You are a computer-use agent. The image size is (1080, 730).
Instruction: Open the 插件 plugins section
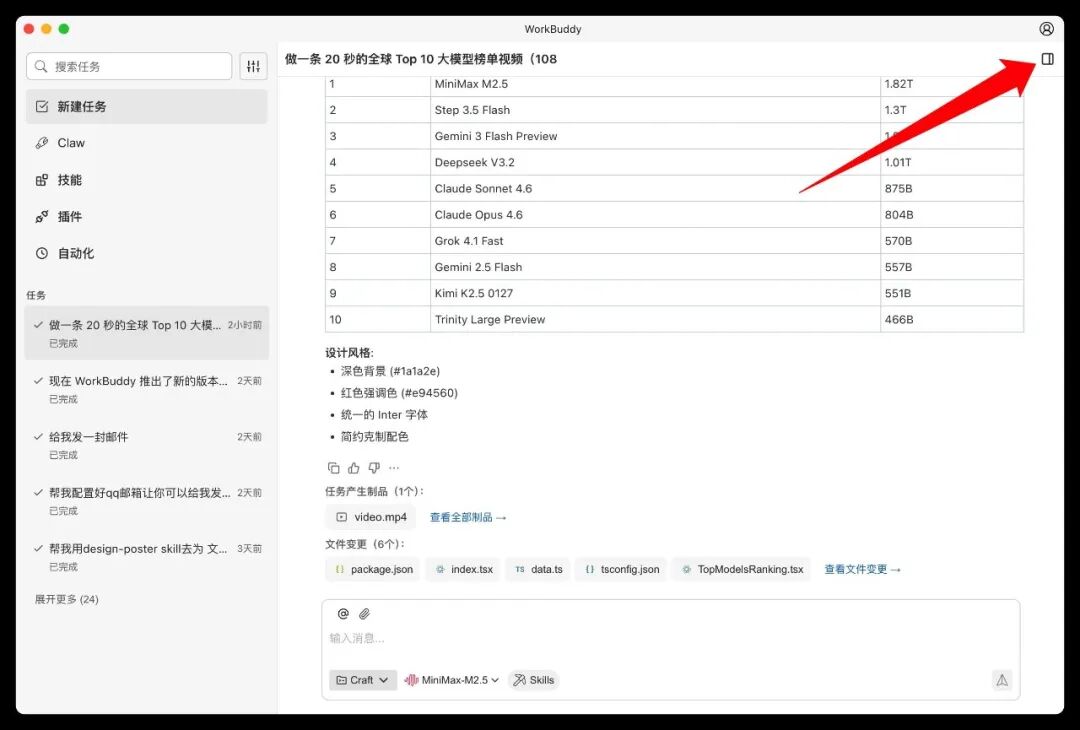click(x=147, y=216)
